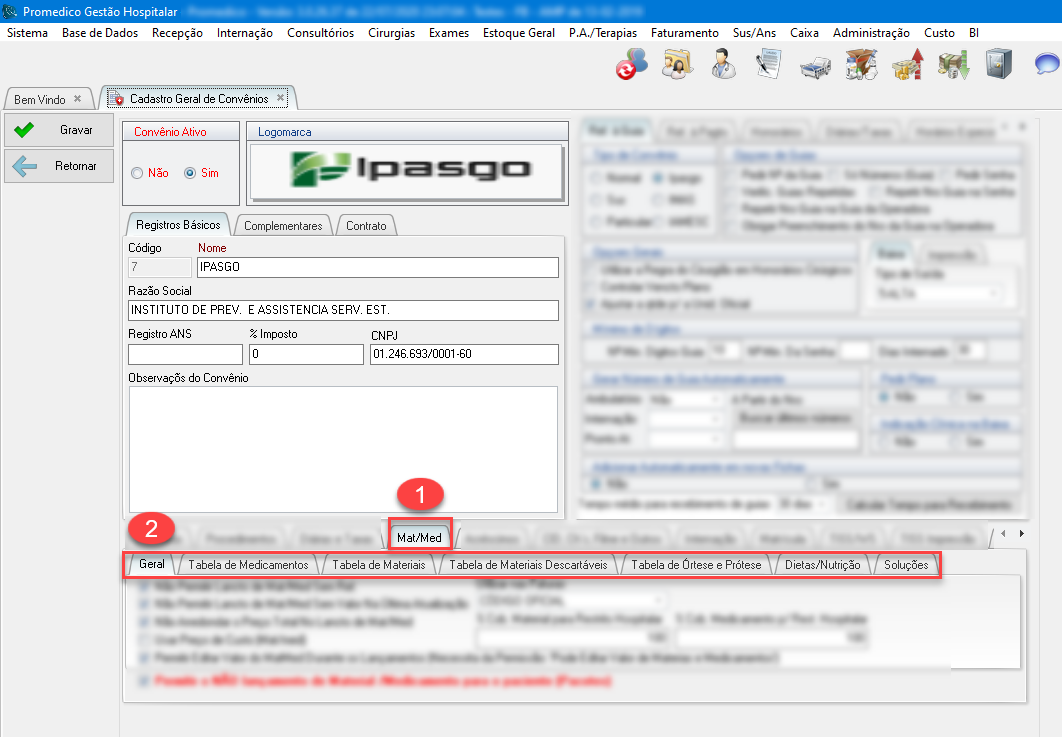
Task: Click the refresh users icon in toolbar
Action: click(x=632, y=64)
